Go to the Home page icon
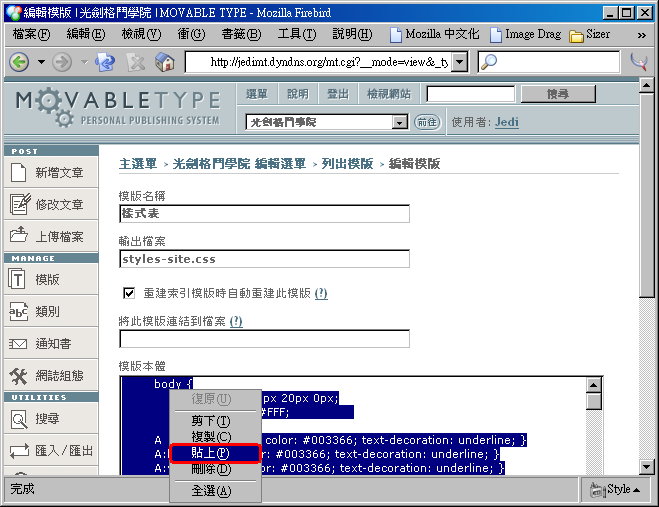Image resolution: width=659 pixels, height=507 pixels. [x=165, y=62]
